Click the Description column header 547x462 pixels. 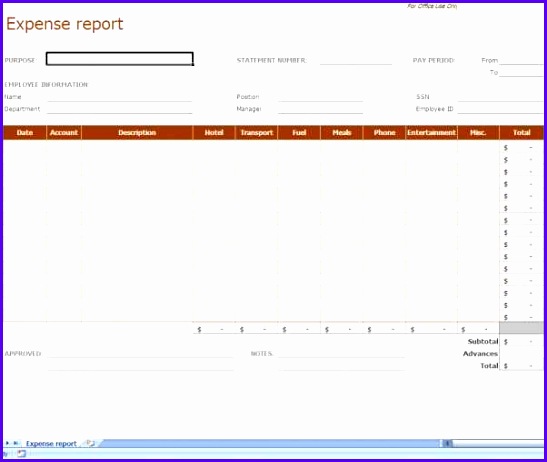tap(137, 133)
